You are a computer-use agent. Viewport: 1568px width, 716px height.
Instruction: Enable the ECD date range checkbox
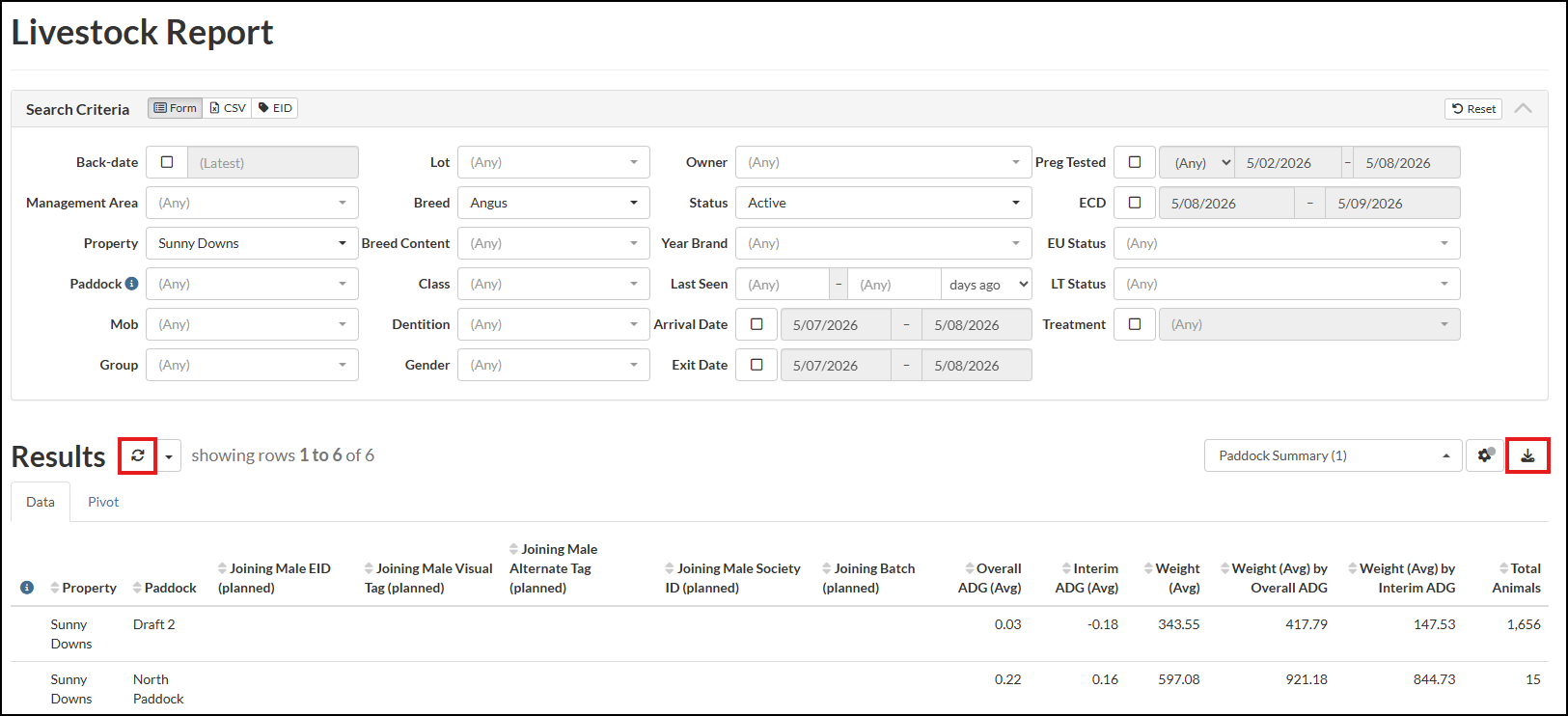[1135, 203]
